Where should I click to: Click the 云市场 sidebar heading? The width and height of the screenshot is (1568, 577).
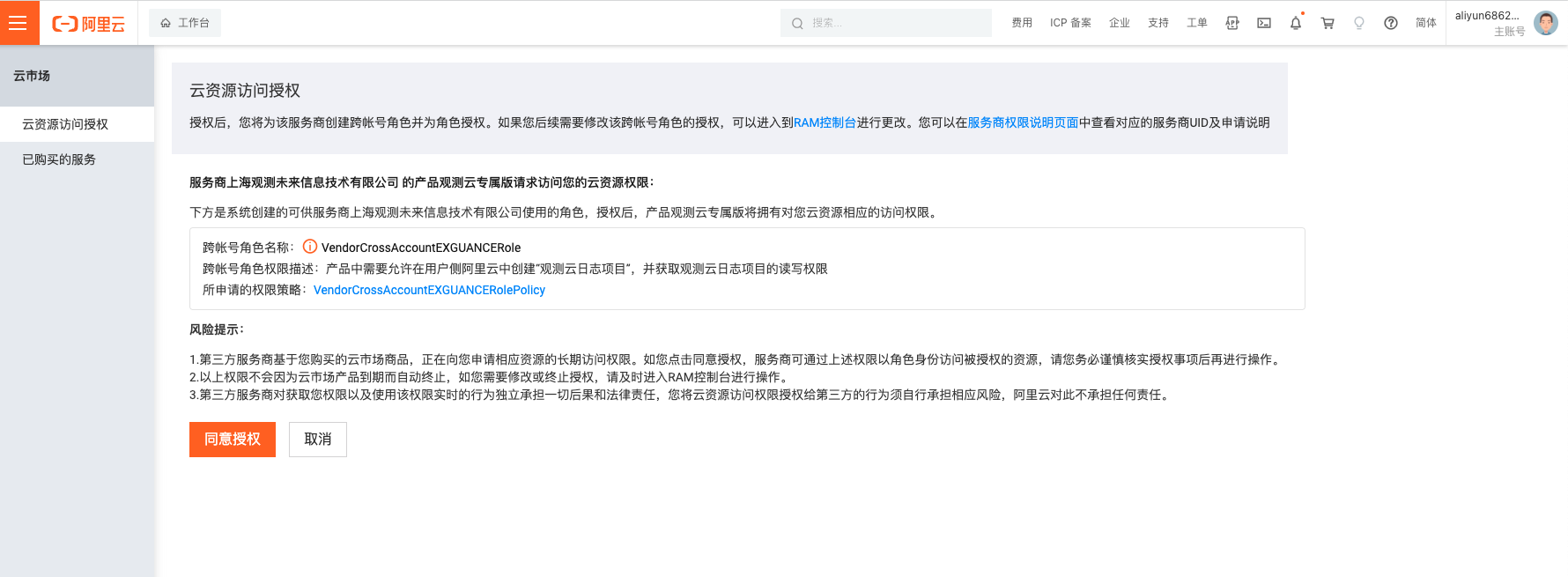[32, 76]
